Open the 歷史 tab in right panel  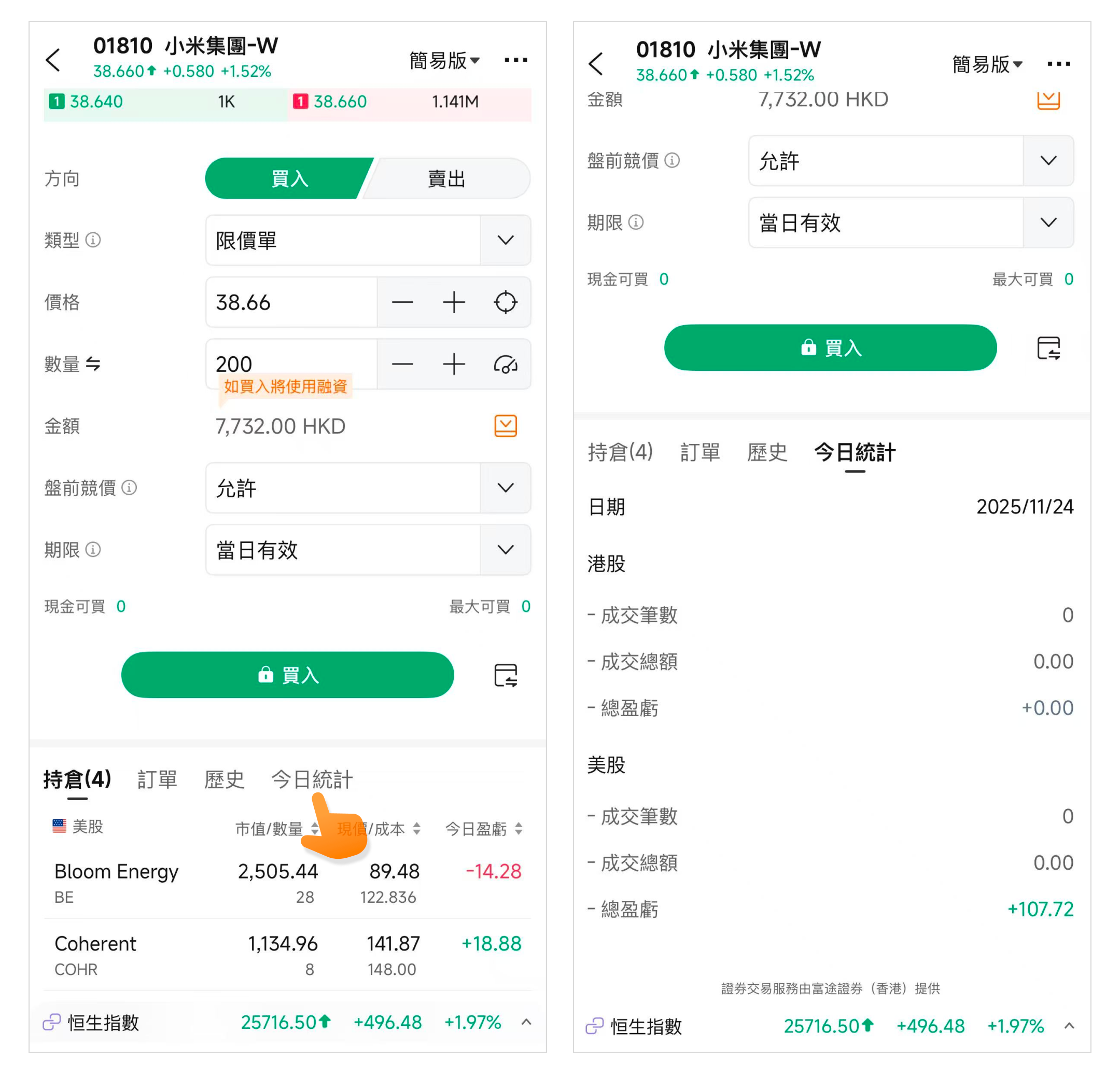tap(767, 452)
